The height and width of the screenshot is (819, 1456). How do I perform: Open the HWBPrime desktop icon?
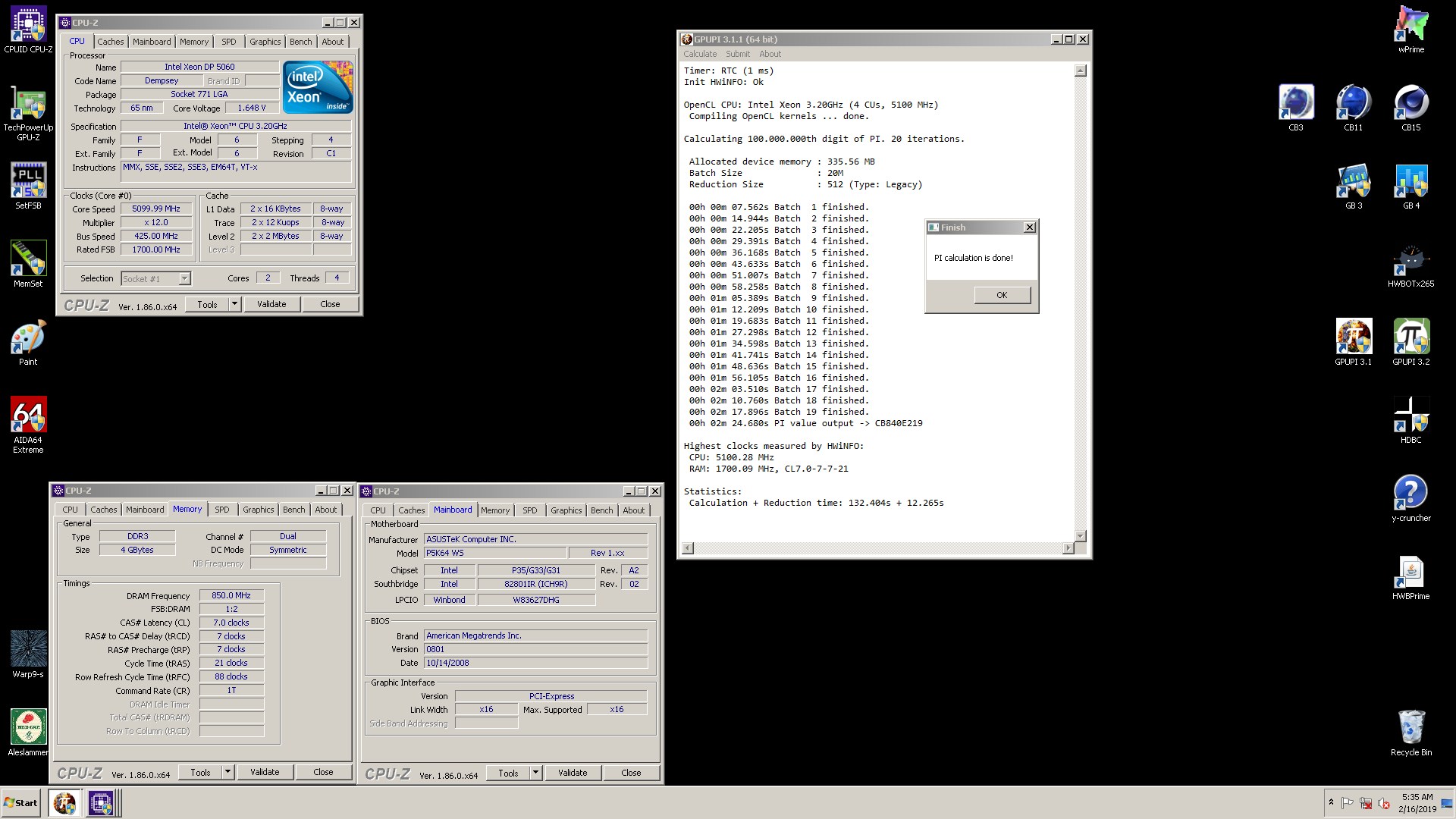pyautogui.click(x=1410, y=576)
